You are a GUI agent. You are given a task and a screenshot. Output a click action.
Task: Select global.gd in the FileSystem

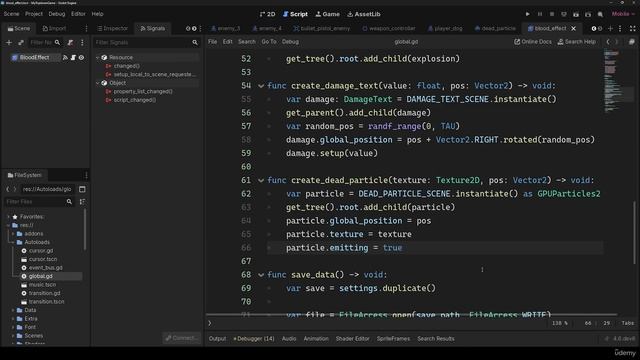(x=40, y=276)
